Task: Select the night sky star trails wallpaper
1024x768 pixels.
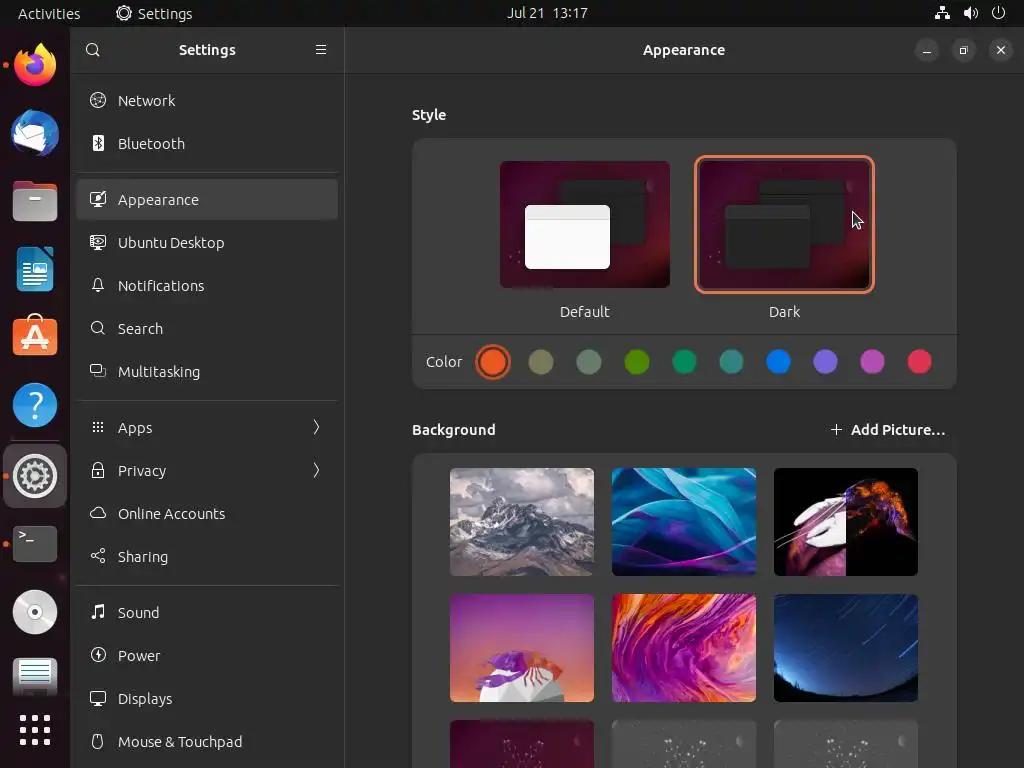Action: (x=846, y=648)
